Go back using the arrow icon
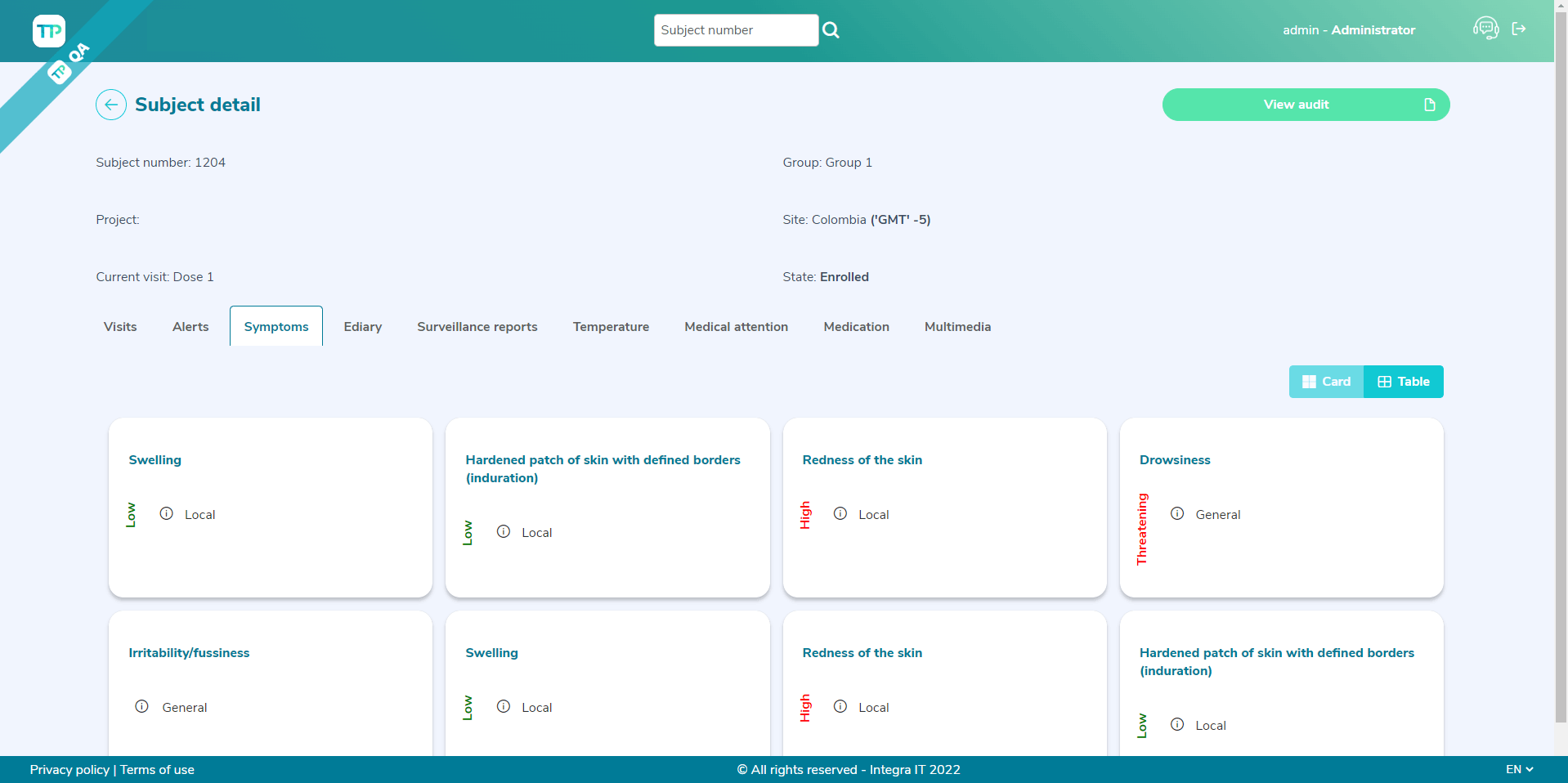 pos(111,105)
